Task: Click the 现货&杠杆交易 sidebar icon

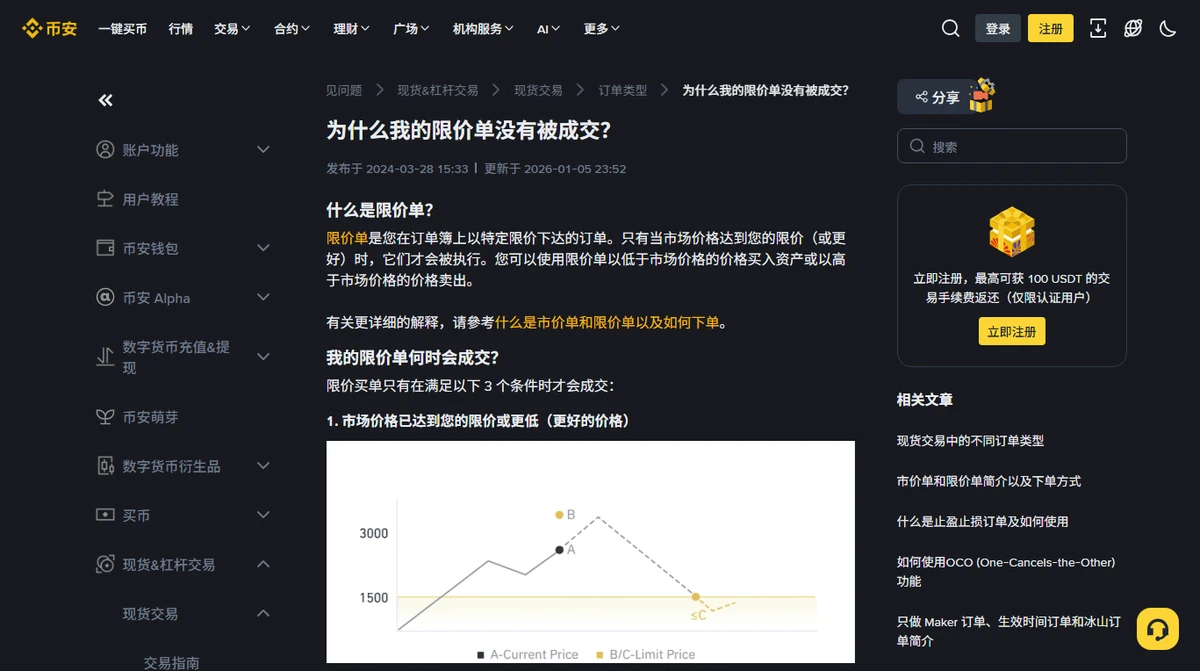Action: click(x=105, y=565)
